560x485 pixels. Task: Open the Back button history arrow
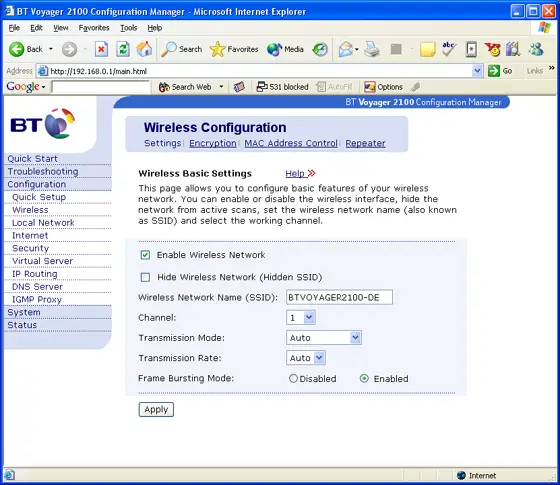pyautogui.click(x=51, y=49)
